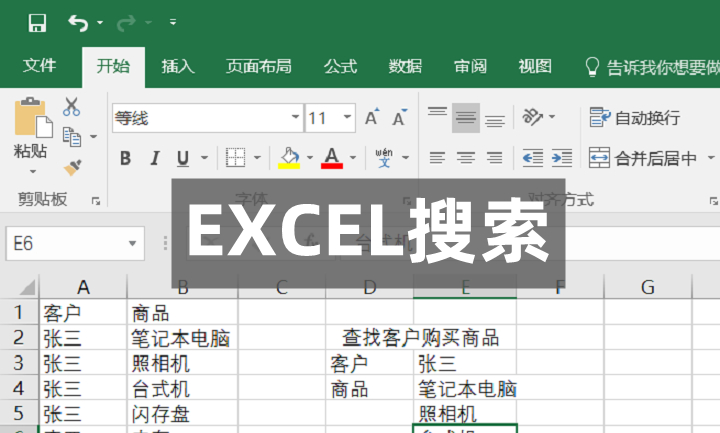Screen dimensions: 720x433
Task: Select Center horizontal alignment icon
Action: tap(466, 158)
